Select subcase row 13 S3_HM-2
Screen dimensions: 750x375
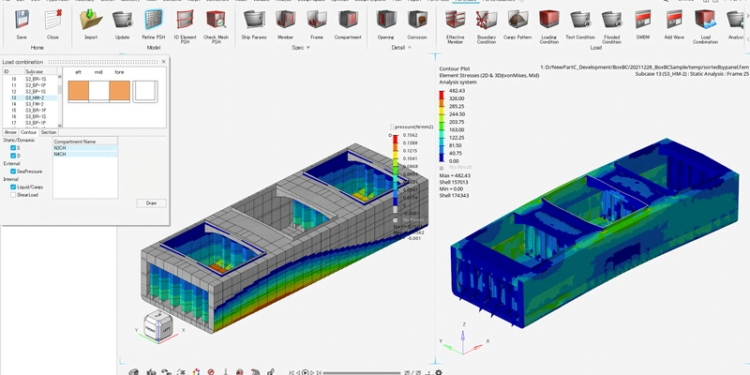[30, 98]
